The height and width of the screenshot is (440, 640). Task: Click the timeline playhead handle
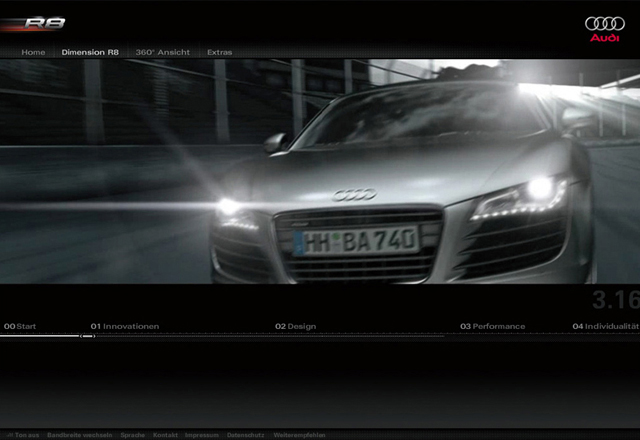point(88,336)
